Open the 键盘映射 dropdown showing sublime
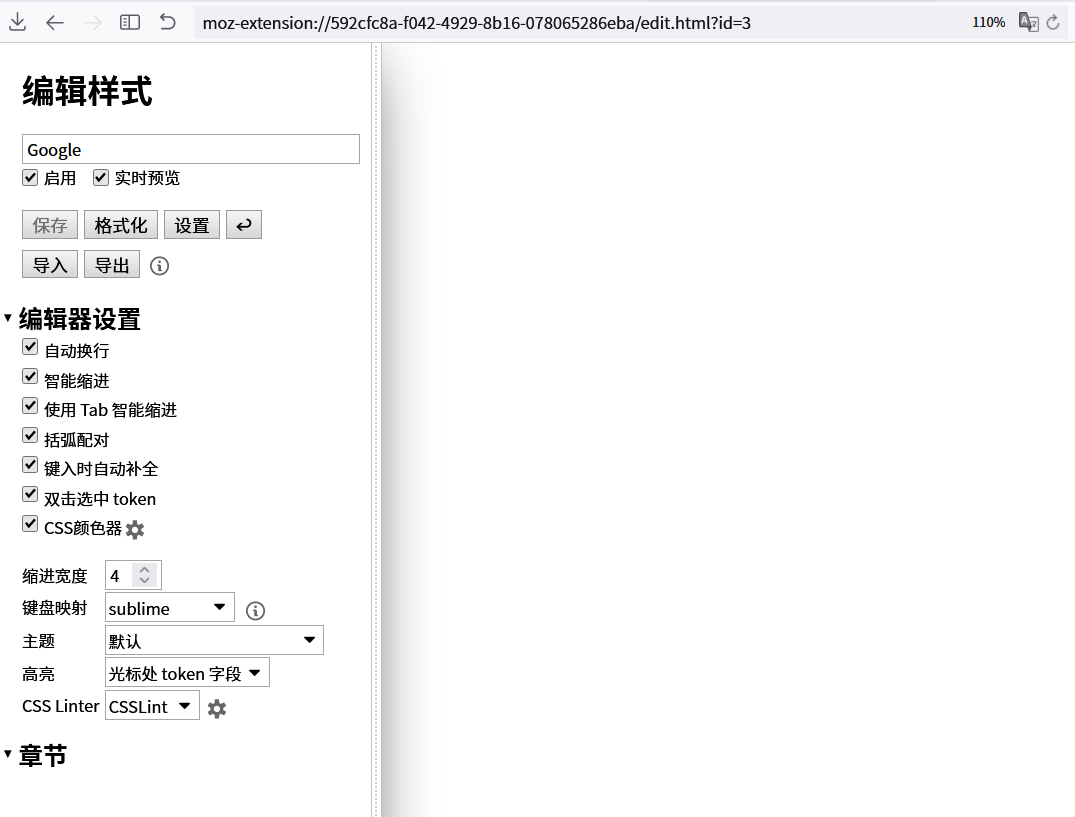1075x817 pixels. [x=169, y=607]
